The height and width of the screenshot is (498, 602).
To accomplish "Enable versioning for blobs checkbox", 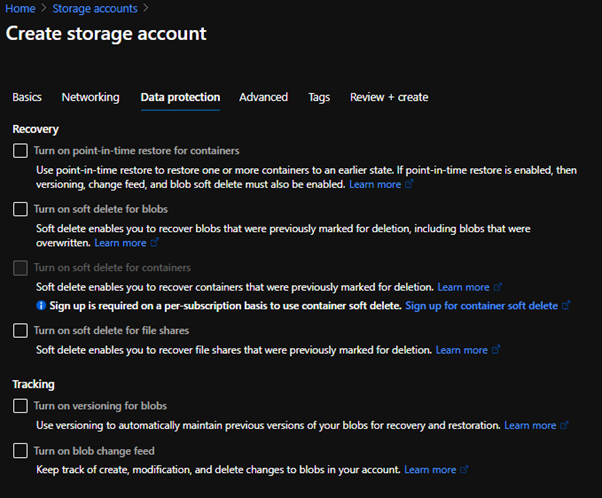I will [20, 406].
